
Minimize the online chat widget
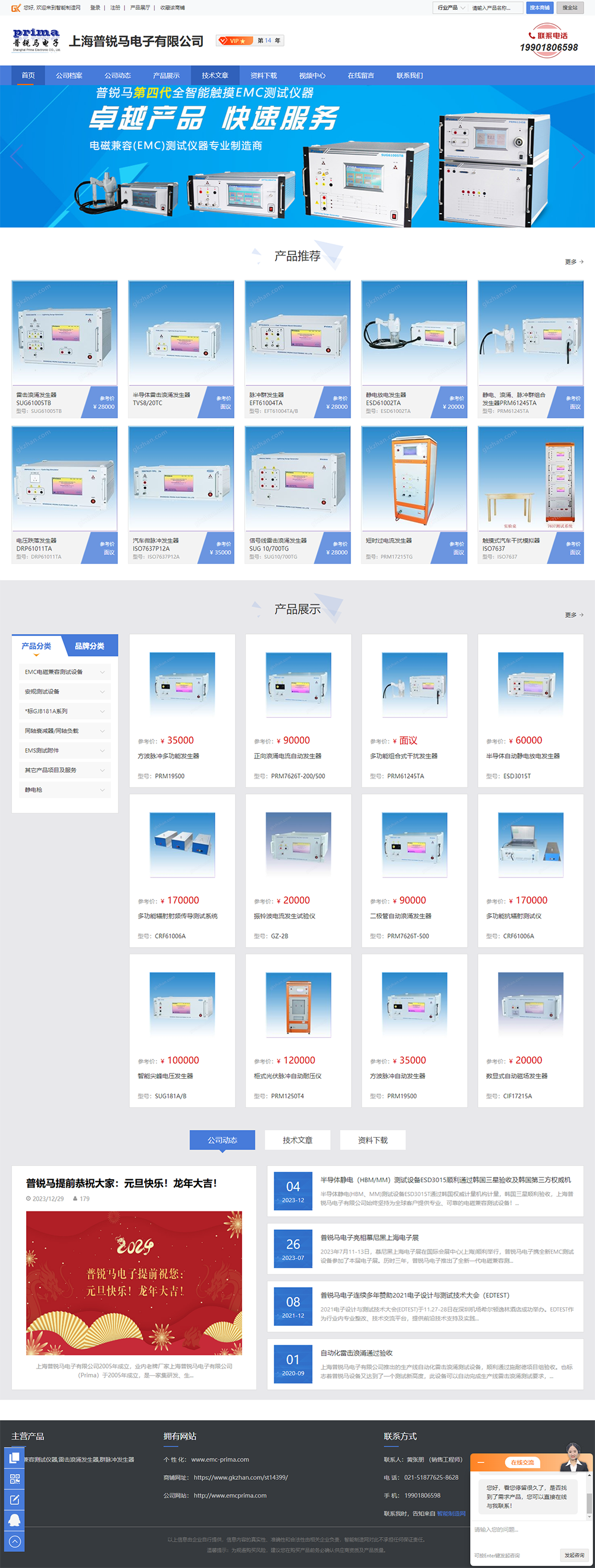tap(481, 1462)
